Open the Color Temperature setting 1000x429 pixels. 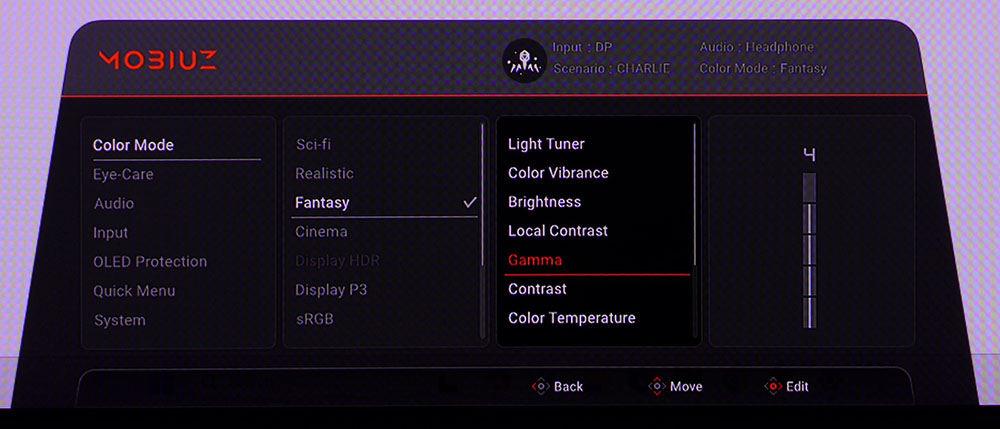coord(571,318)
